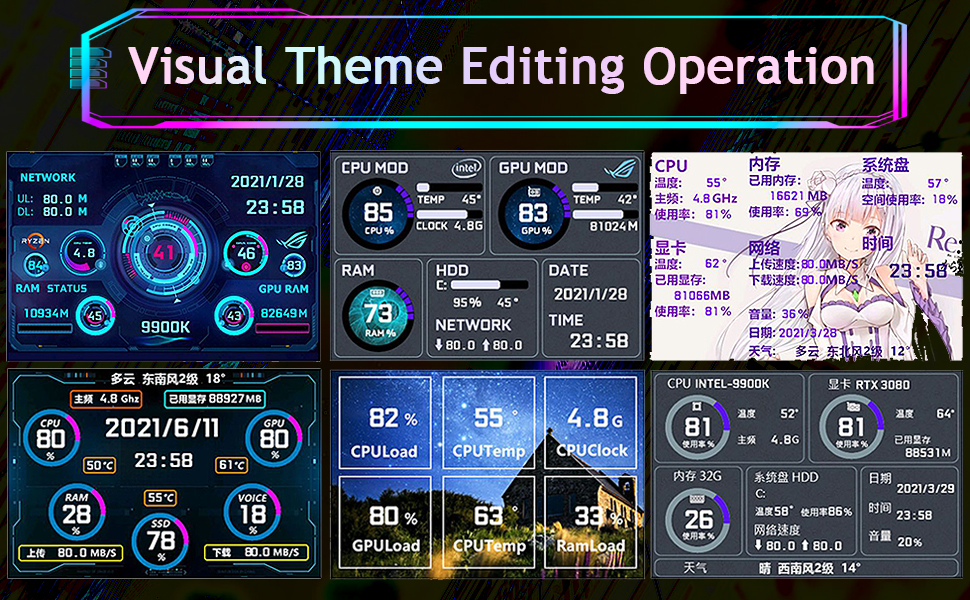Click the '多云 东南风2级 18°' weather text
970x600 pixels.
coord(168,379)
